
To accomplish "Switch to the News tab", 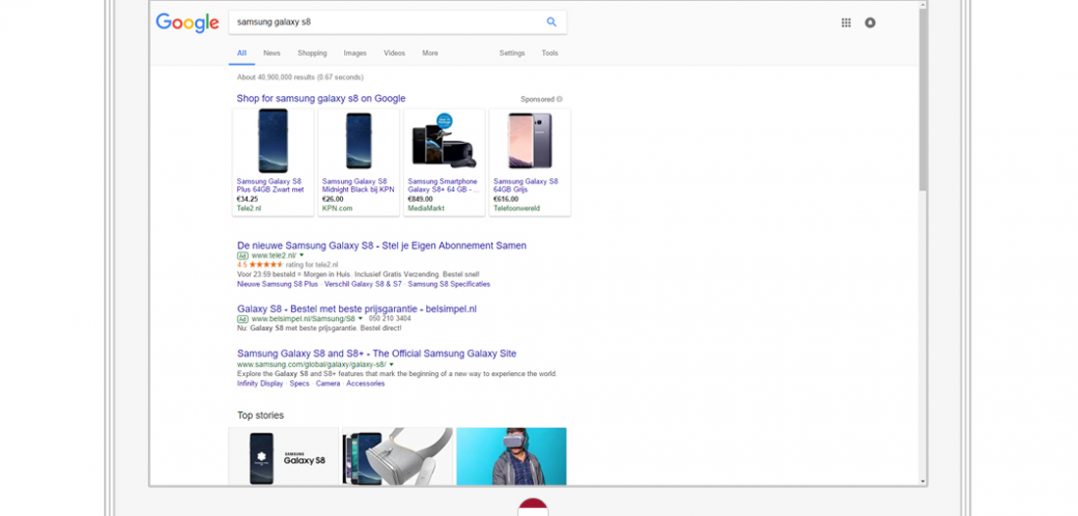I will 272,53.
